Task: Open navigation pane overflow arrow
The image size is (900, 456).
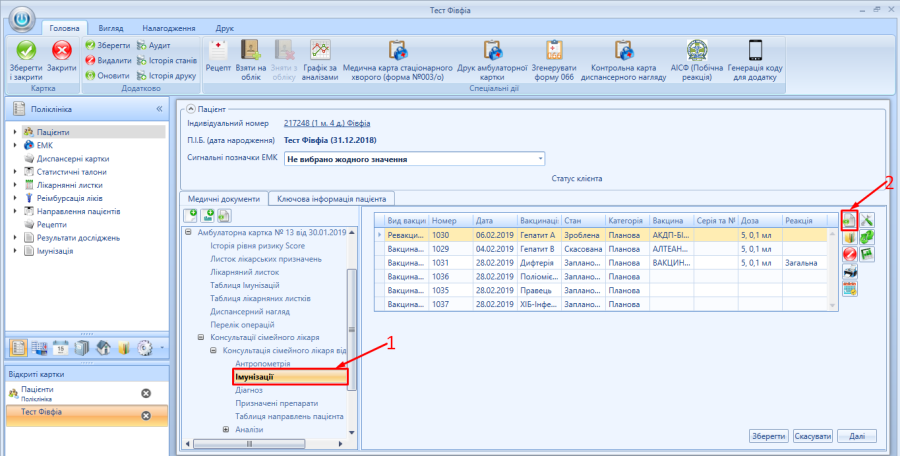Action: click(162, 348)
